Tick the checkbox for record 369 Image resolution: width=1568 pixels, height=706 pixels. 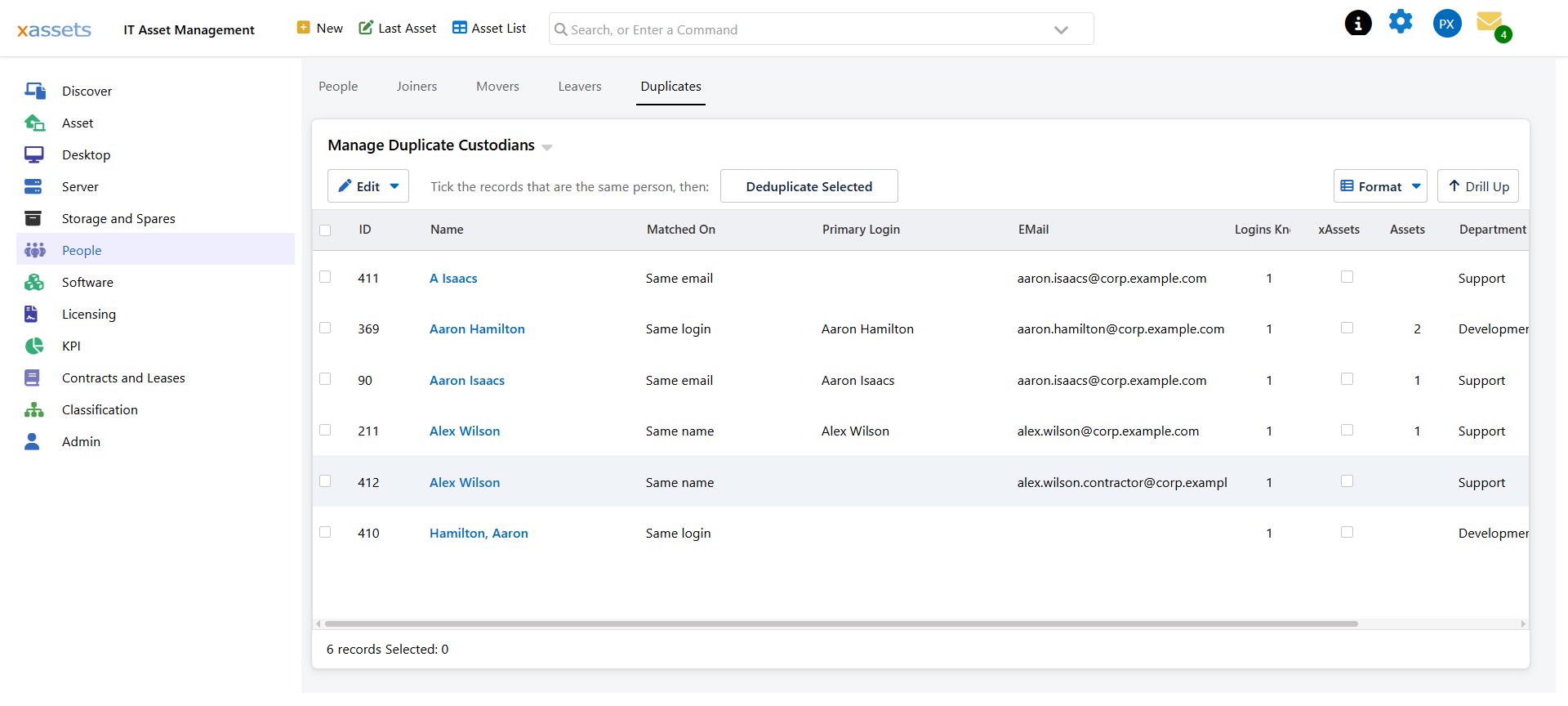pos(325,328)
